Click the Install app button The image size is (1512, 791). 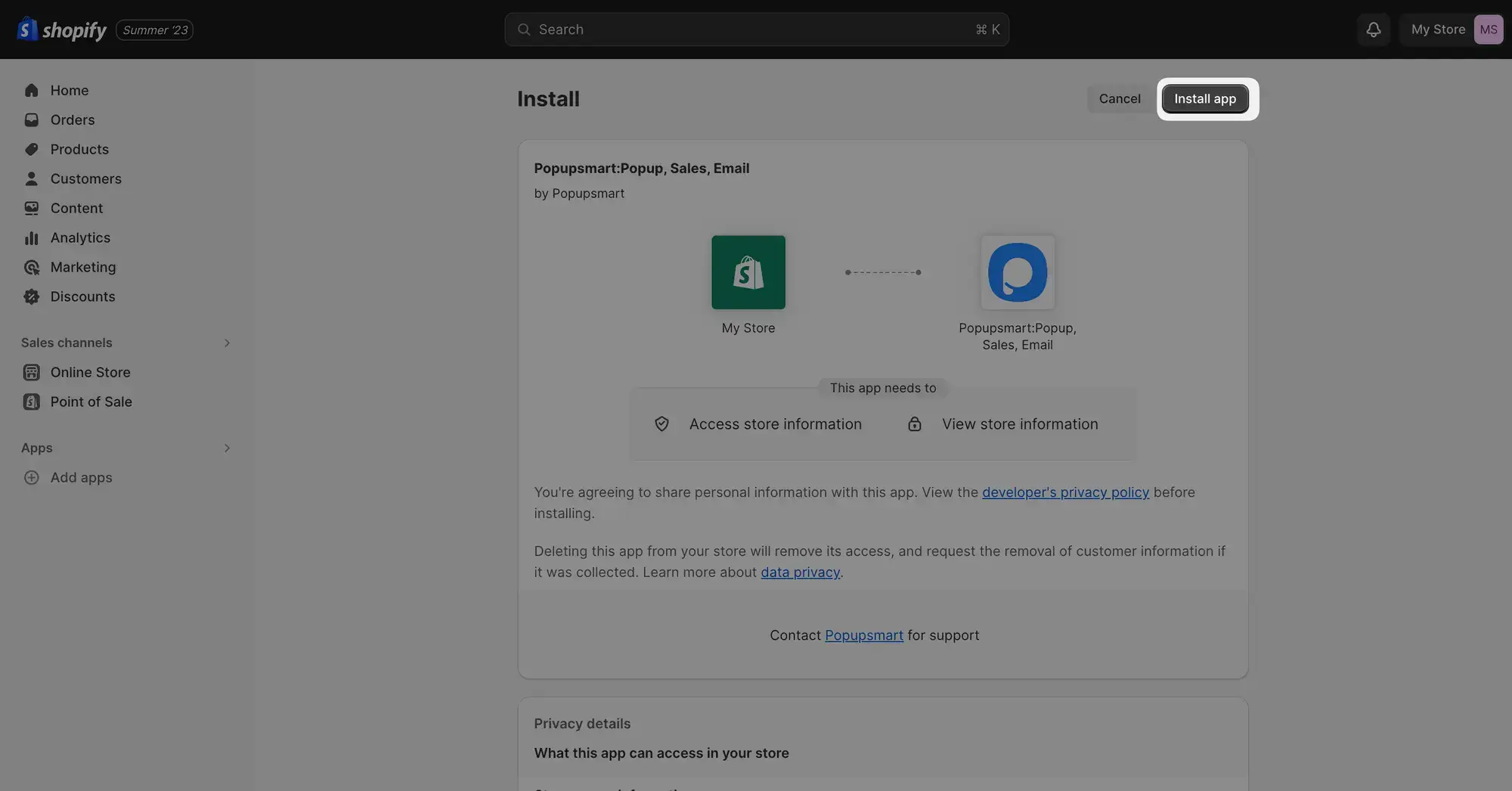tap(1204, 99)
